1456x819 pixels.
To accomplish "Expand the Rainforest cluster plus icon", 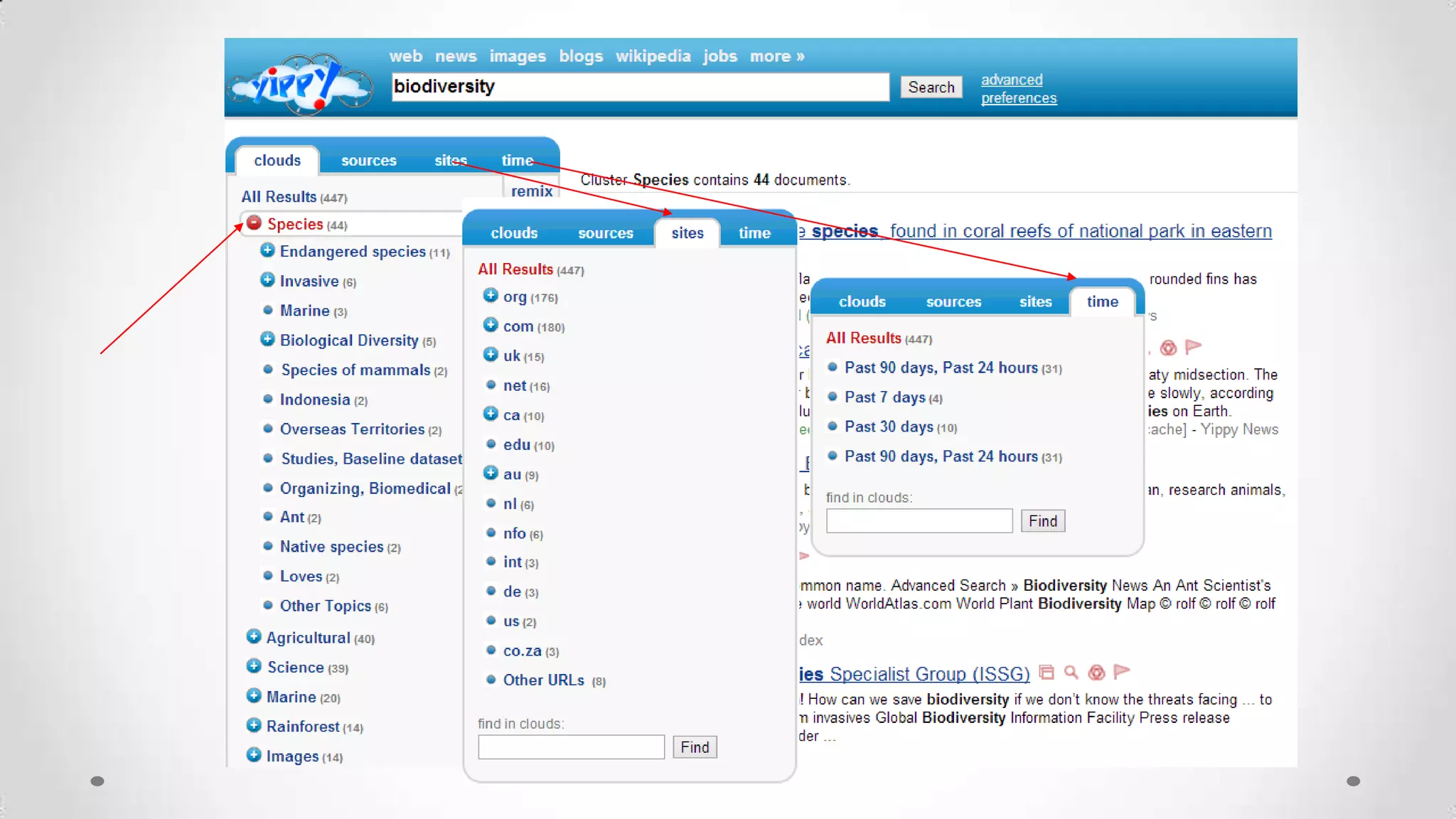I will coord(254,725).
